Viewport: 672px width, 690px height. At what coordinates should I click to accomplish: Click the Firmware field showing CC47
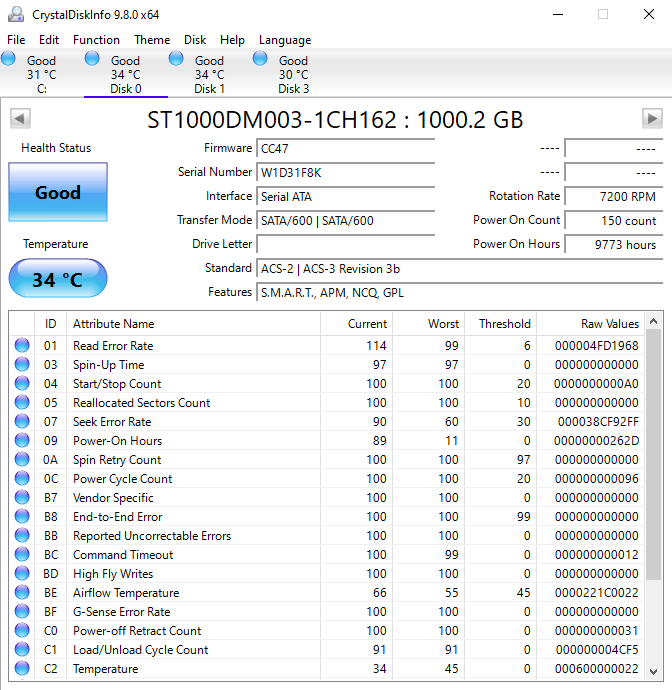coord(345,148)
